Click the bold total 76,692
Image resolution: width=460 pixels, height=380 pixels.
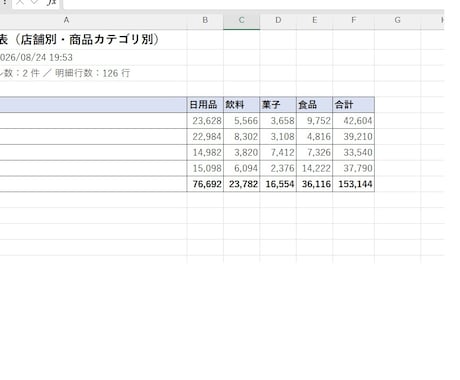pyautogui.click(x=205, y=184)
